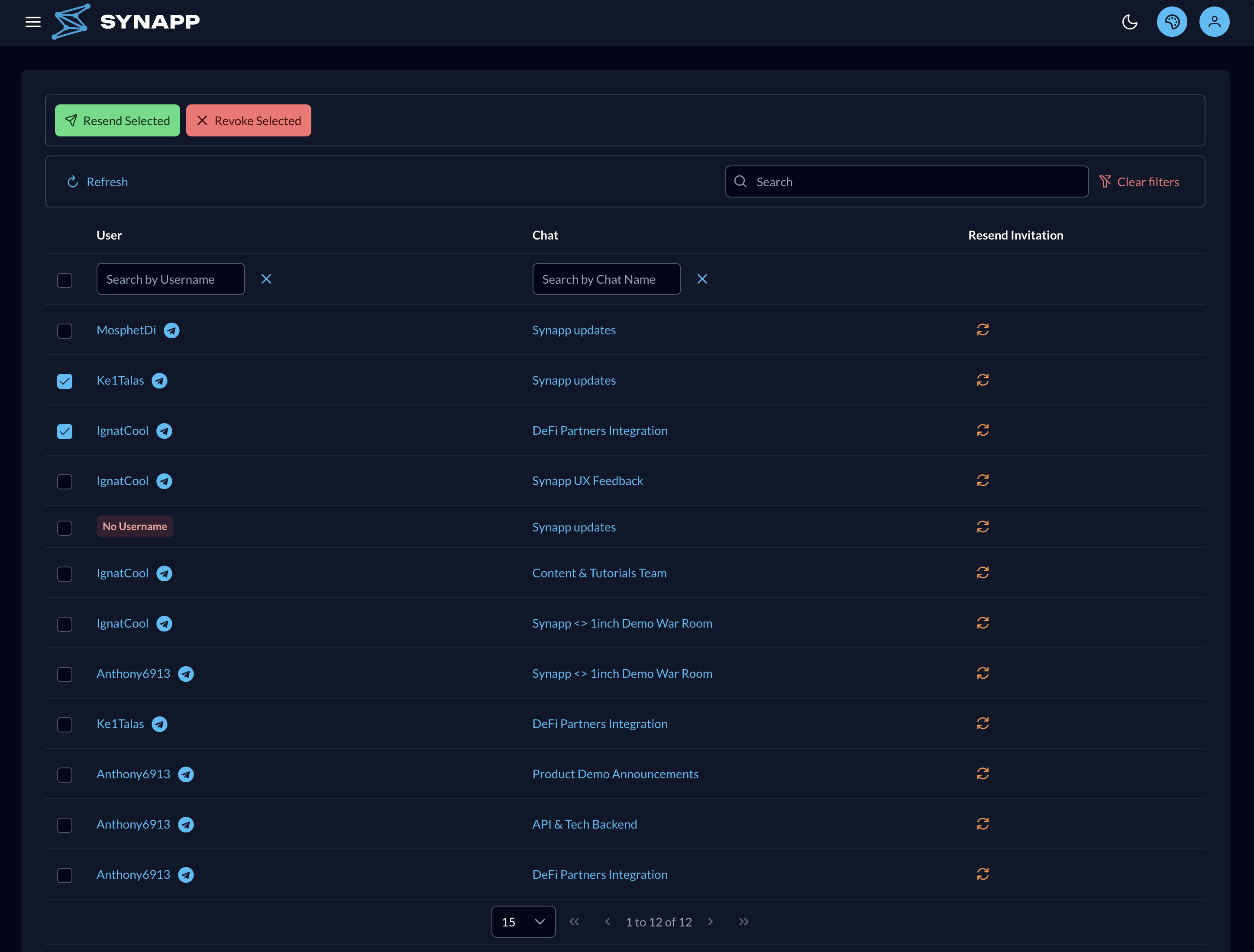Click Clear filters button

point(1139,182)
